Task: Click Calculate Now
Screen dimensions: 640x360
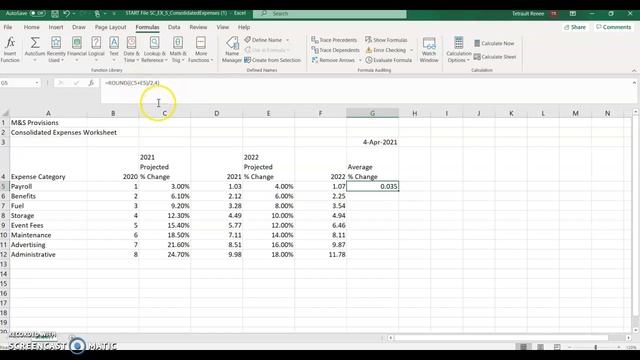Action: tap(494, 43)
